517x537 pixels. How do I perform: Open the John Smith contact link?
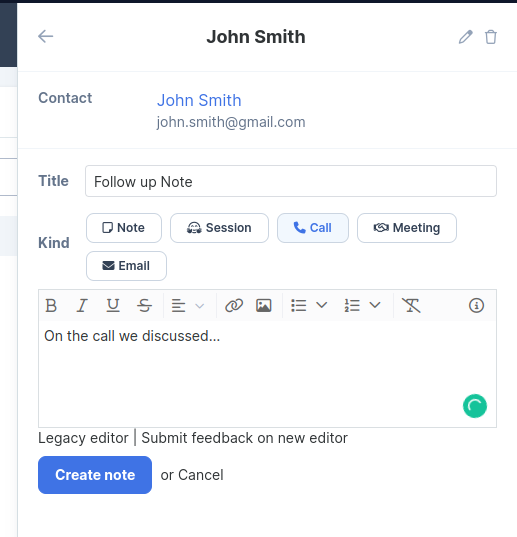[x=199, y=100]
